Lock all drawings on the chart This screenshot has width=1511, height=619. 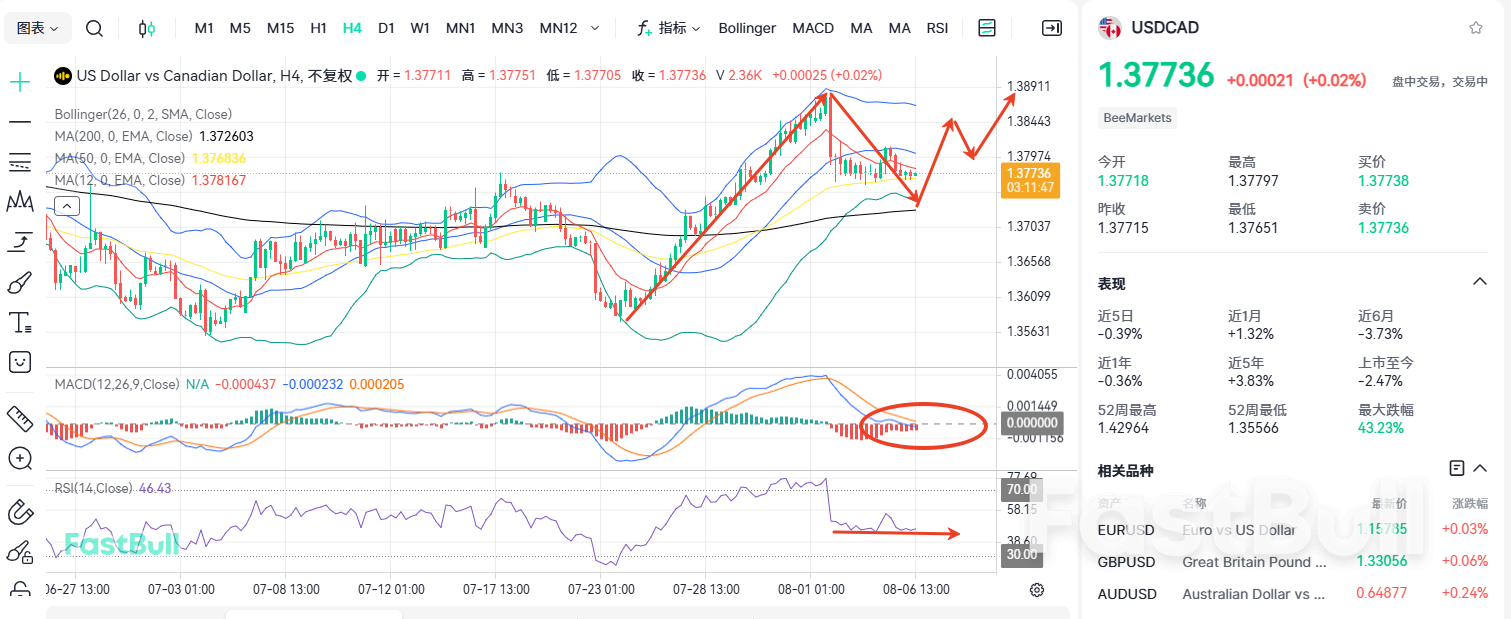tap(20, 552)
